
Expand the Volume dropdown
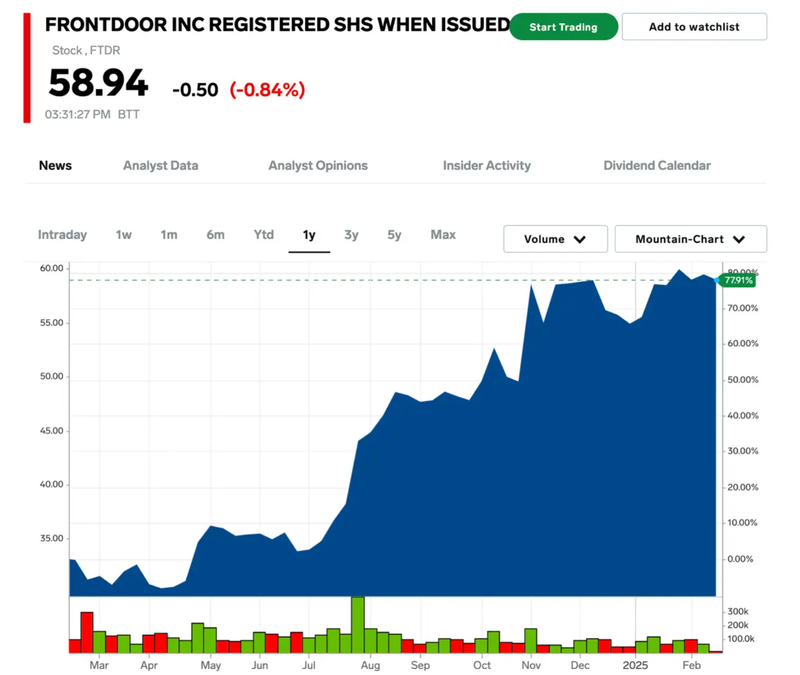556,239
